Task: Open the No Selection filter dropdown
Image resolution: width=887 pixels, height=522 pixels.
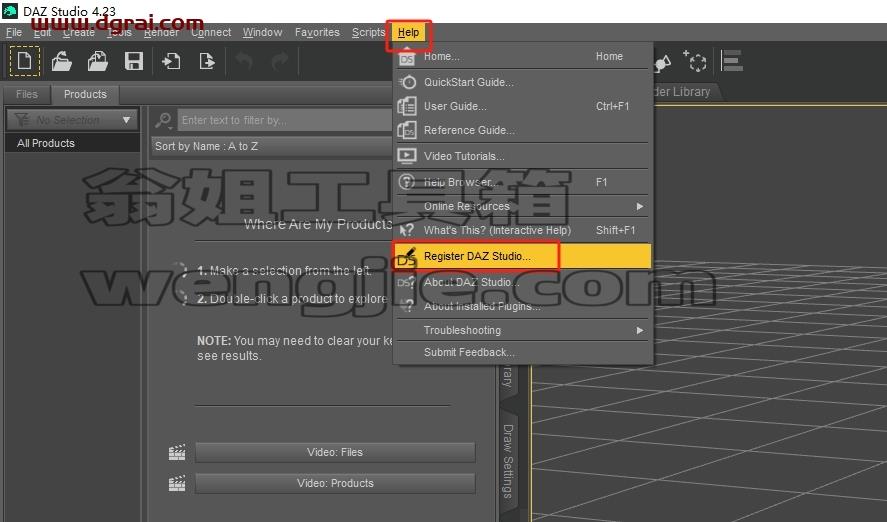Action: coord(72,120)
